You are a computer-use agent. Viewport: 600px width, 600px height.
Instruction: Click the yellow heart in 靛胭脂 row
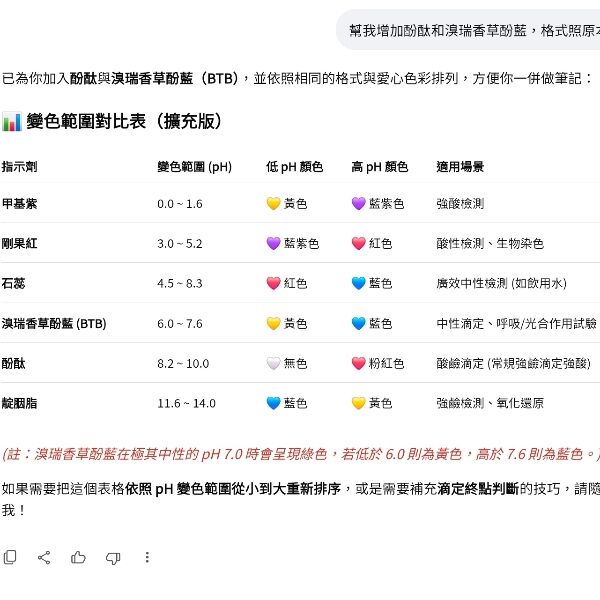click(359, 403)
